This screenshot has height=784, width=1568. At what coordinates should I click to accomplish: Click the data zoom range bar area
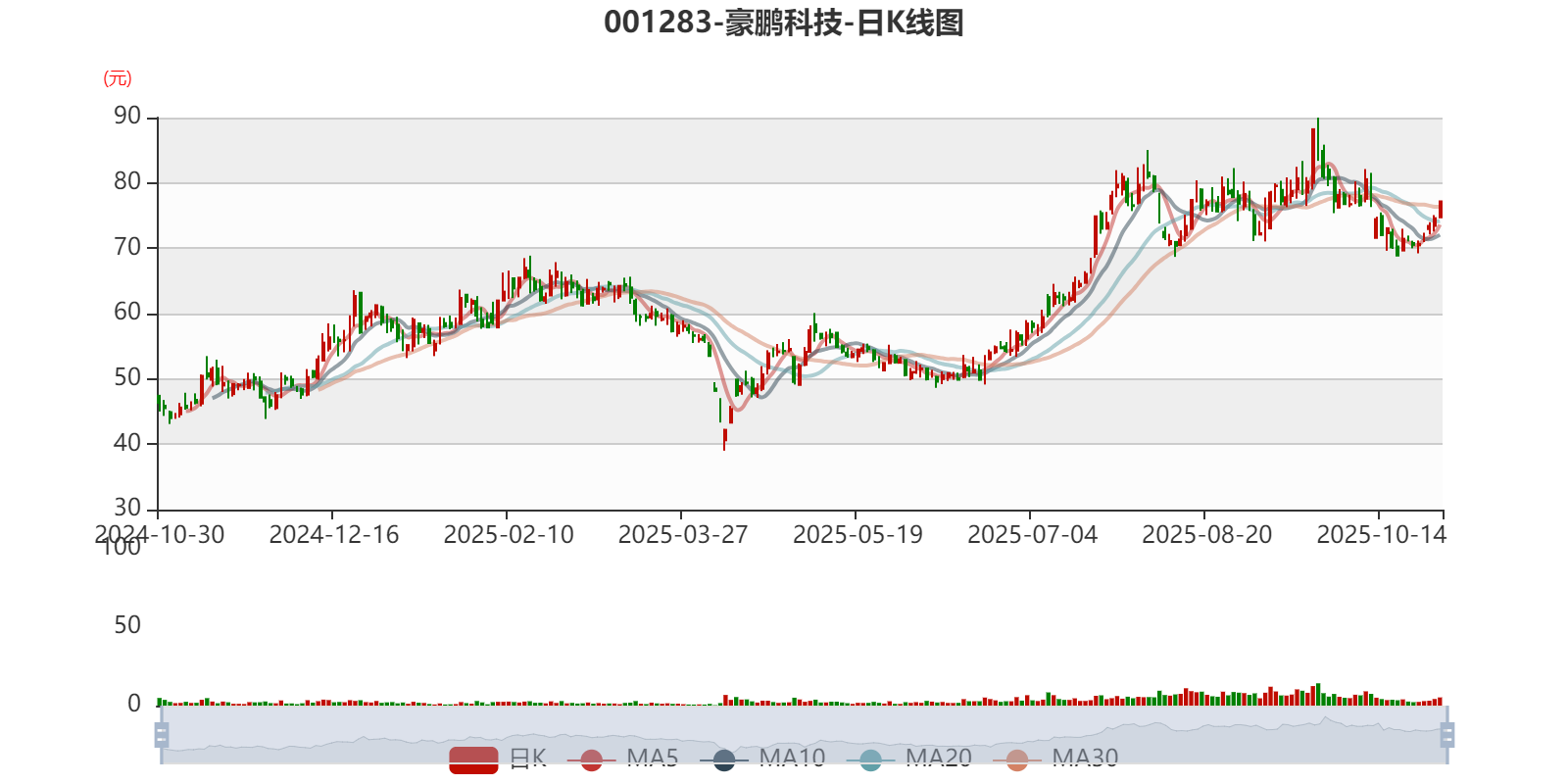[804, 734]
